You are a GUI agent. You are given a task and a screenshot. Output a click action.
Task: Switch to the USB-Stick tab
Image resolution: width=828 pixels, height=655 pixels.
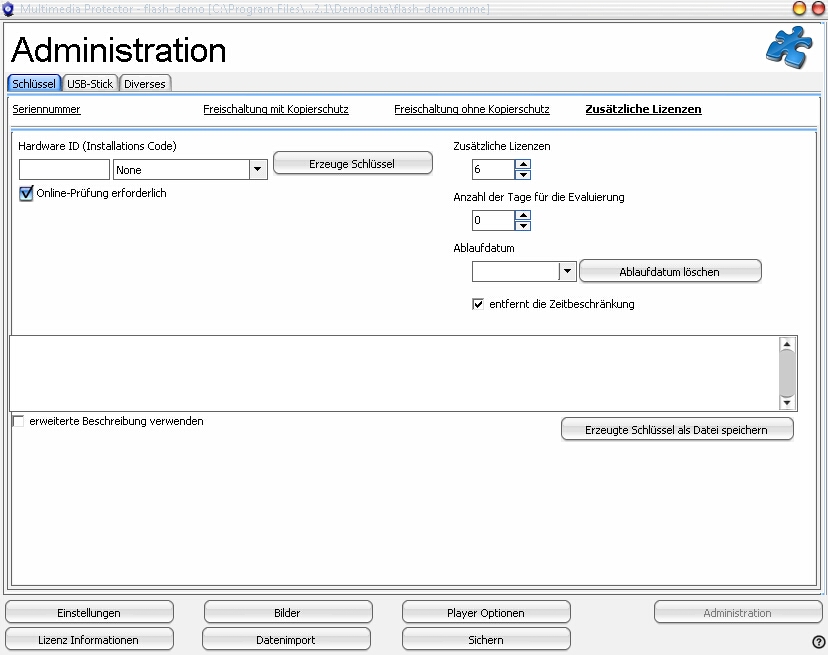[90, 84]
